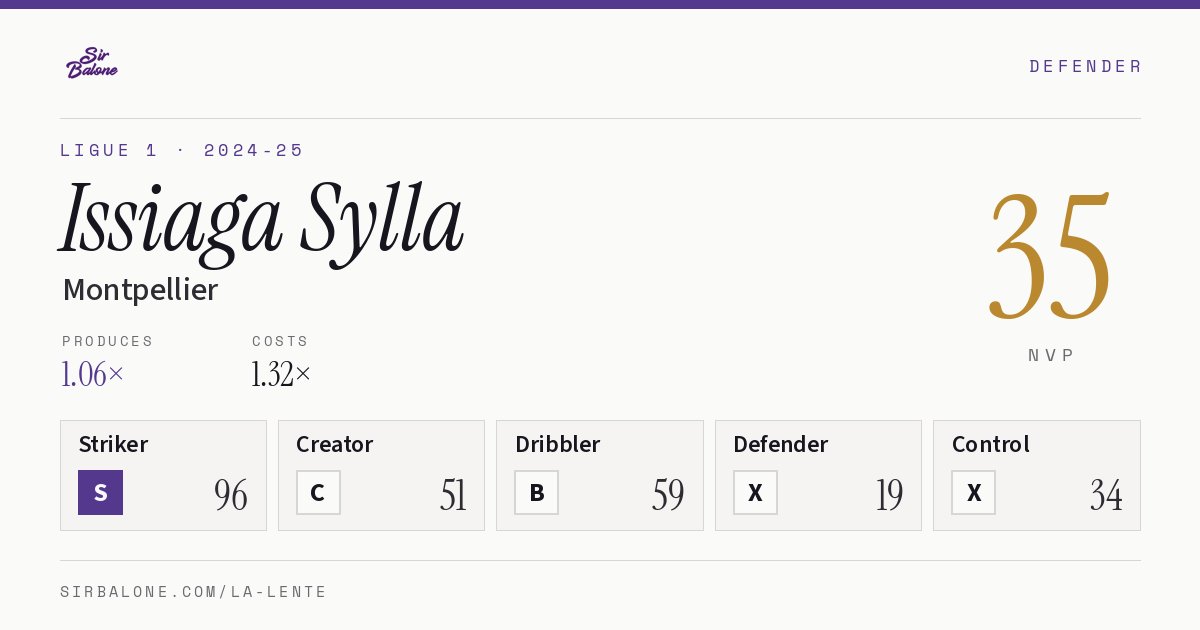The image size is (1200, 630).
Task: Select the Defender card title
Action: (780, 444)
